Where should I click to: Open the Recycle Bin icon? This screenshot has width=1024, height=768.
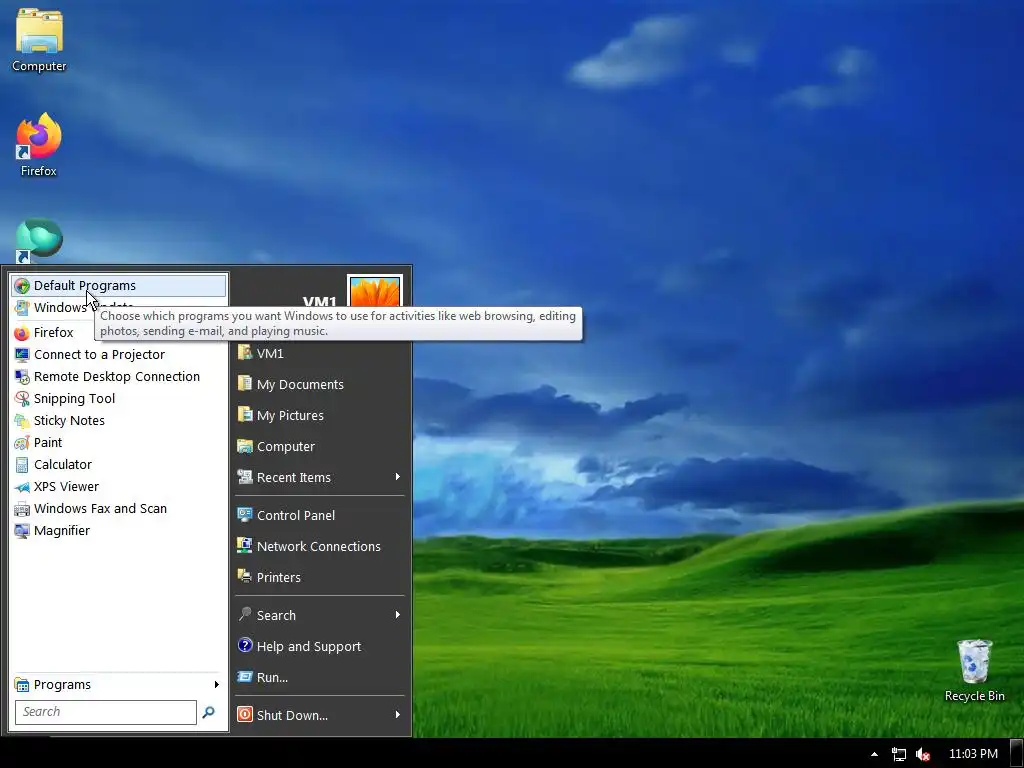click(x=974, y=671)
